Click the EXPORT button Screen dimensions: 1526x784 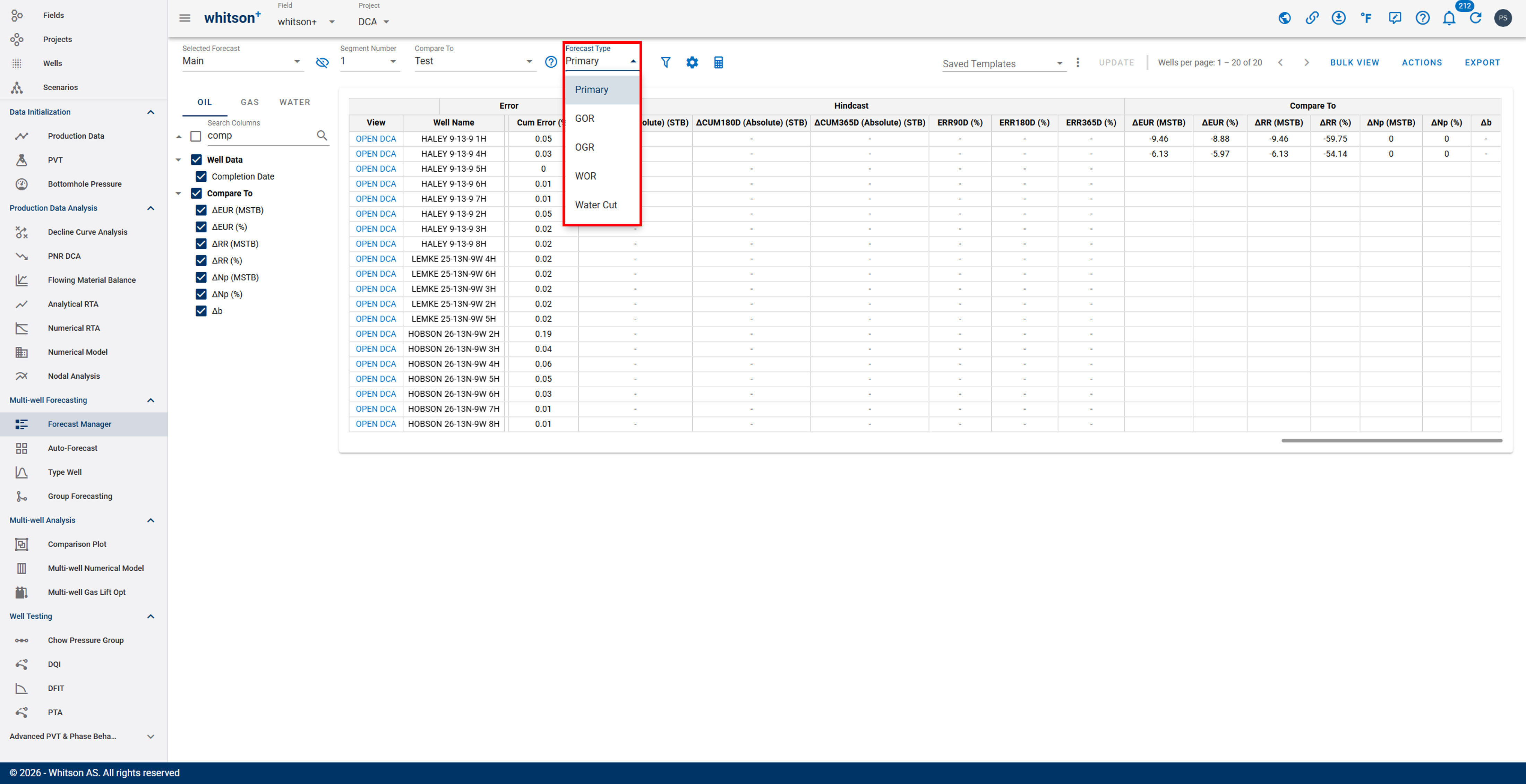tap(1482, 62)
